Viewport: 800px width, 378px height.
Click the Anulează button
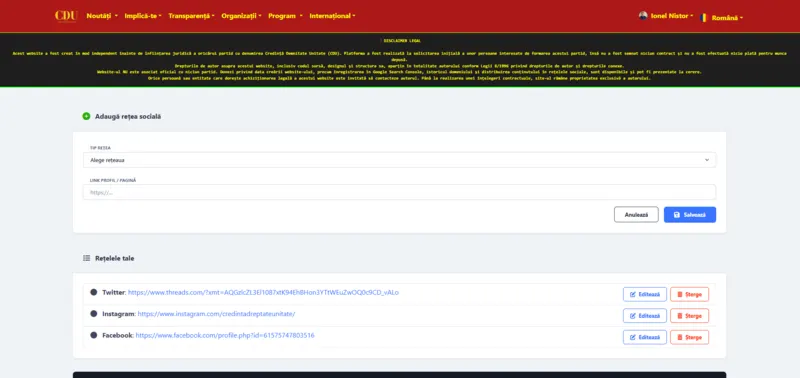636,215
